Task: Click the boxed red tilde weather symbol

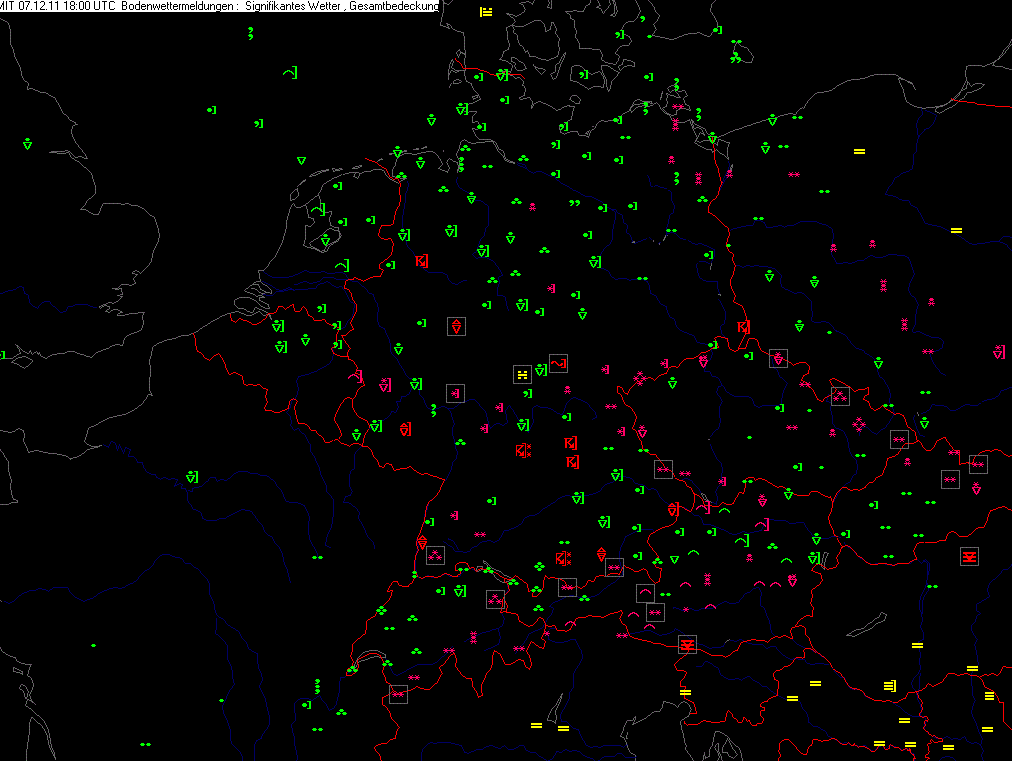Action: (558, 363)
